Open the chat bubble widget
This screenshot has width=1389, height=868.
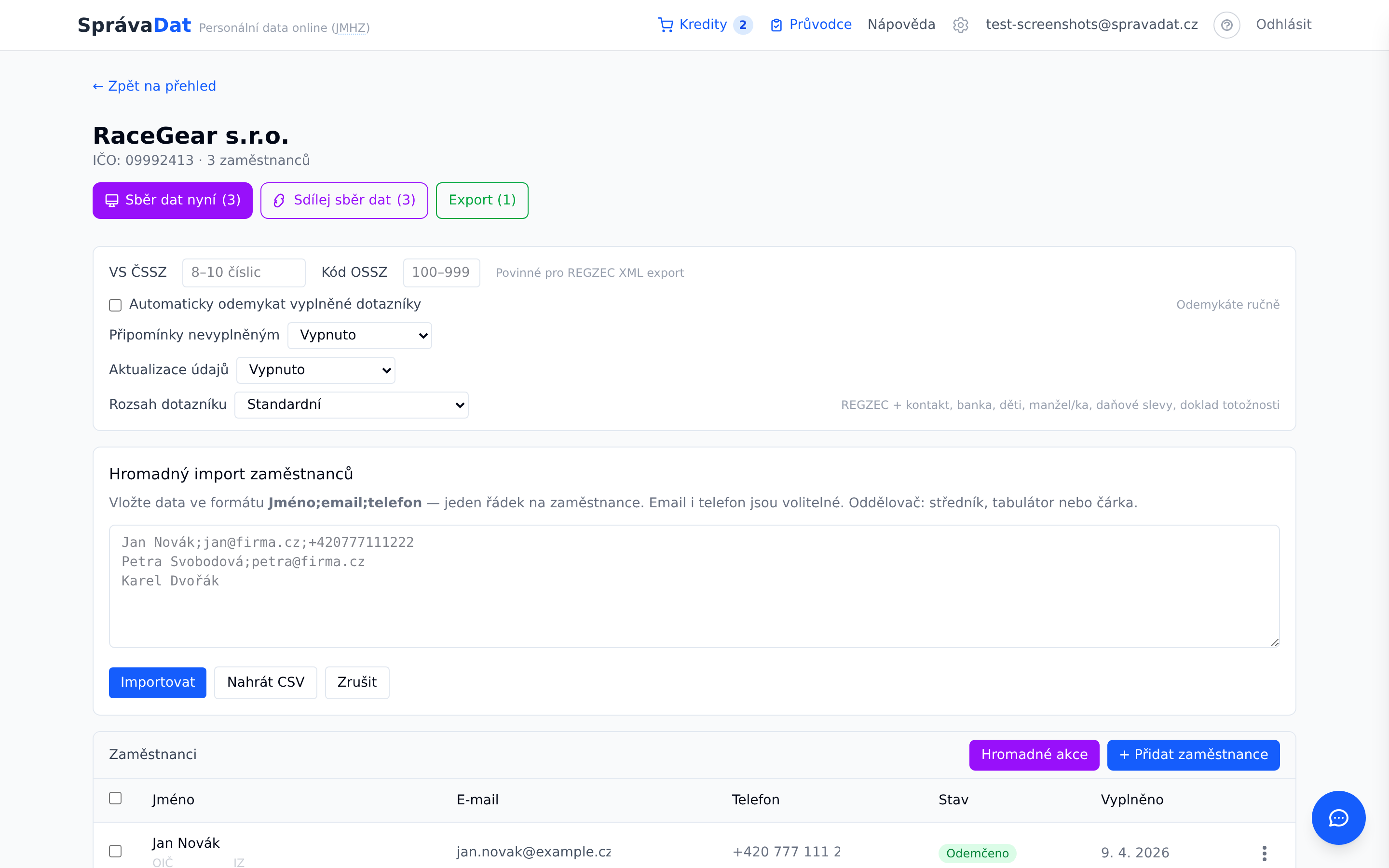pyautogui.click(x=1338, y=817)
